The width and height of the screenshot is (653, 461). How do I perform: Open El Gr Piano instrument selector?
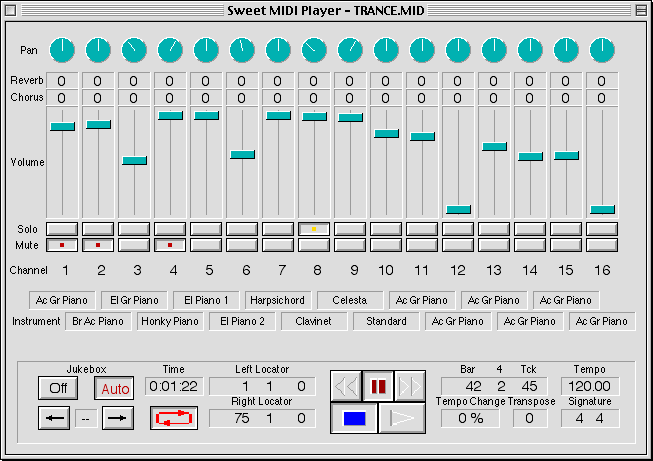(134, 300)
